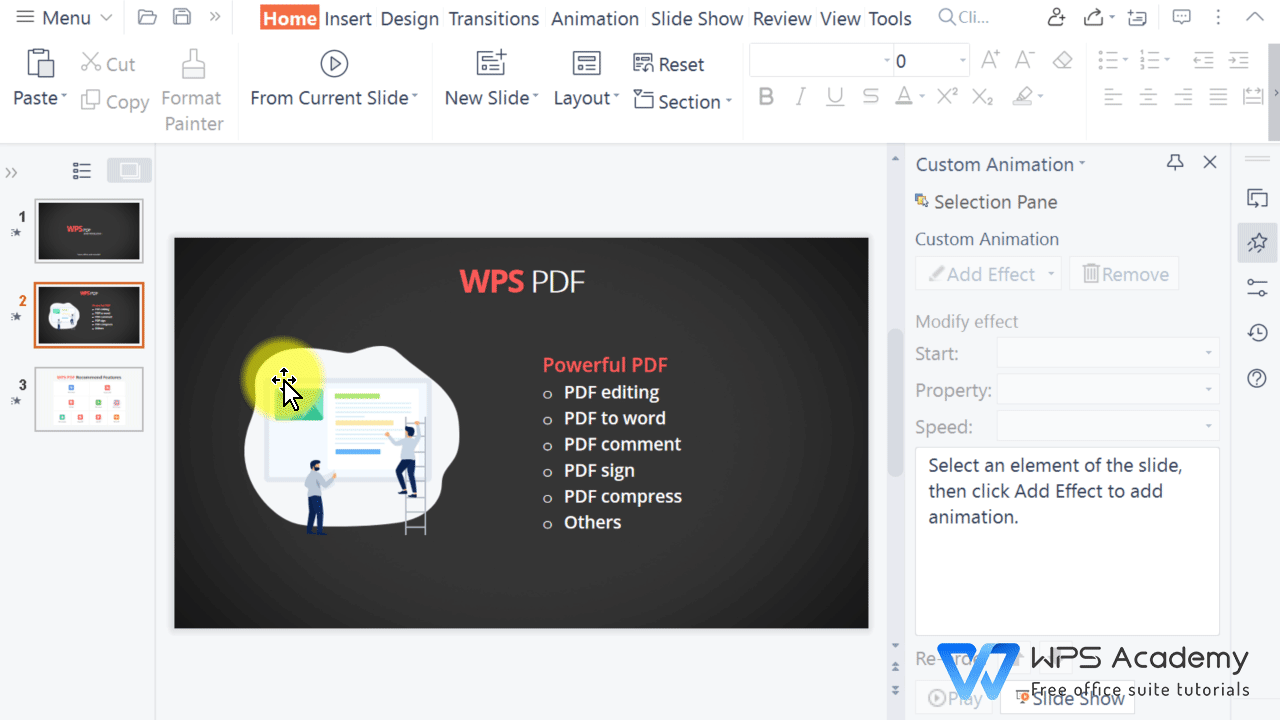Select the Format Painter tool

click(193, 92)
